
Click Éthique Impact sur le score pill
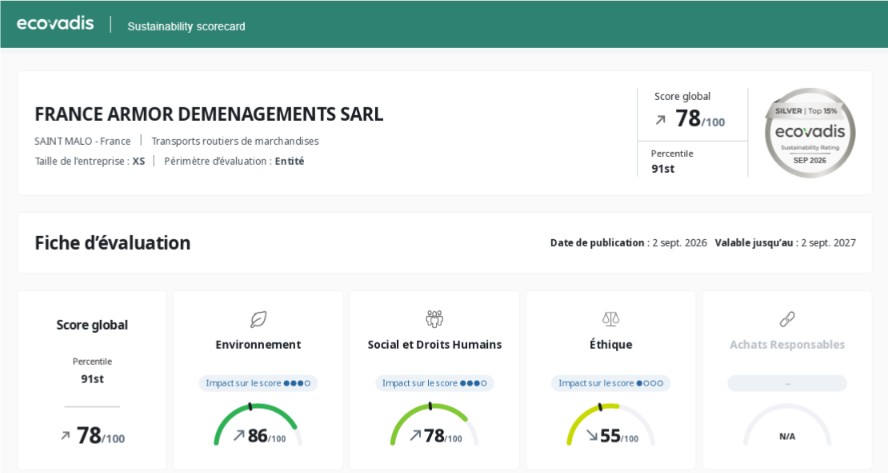[x=610, y=383]
